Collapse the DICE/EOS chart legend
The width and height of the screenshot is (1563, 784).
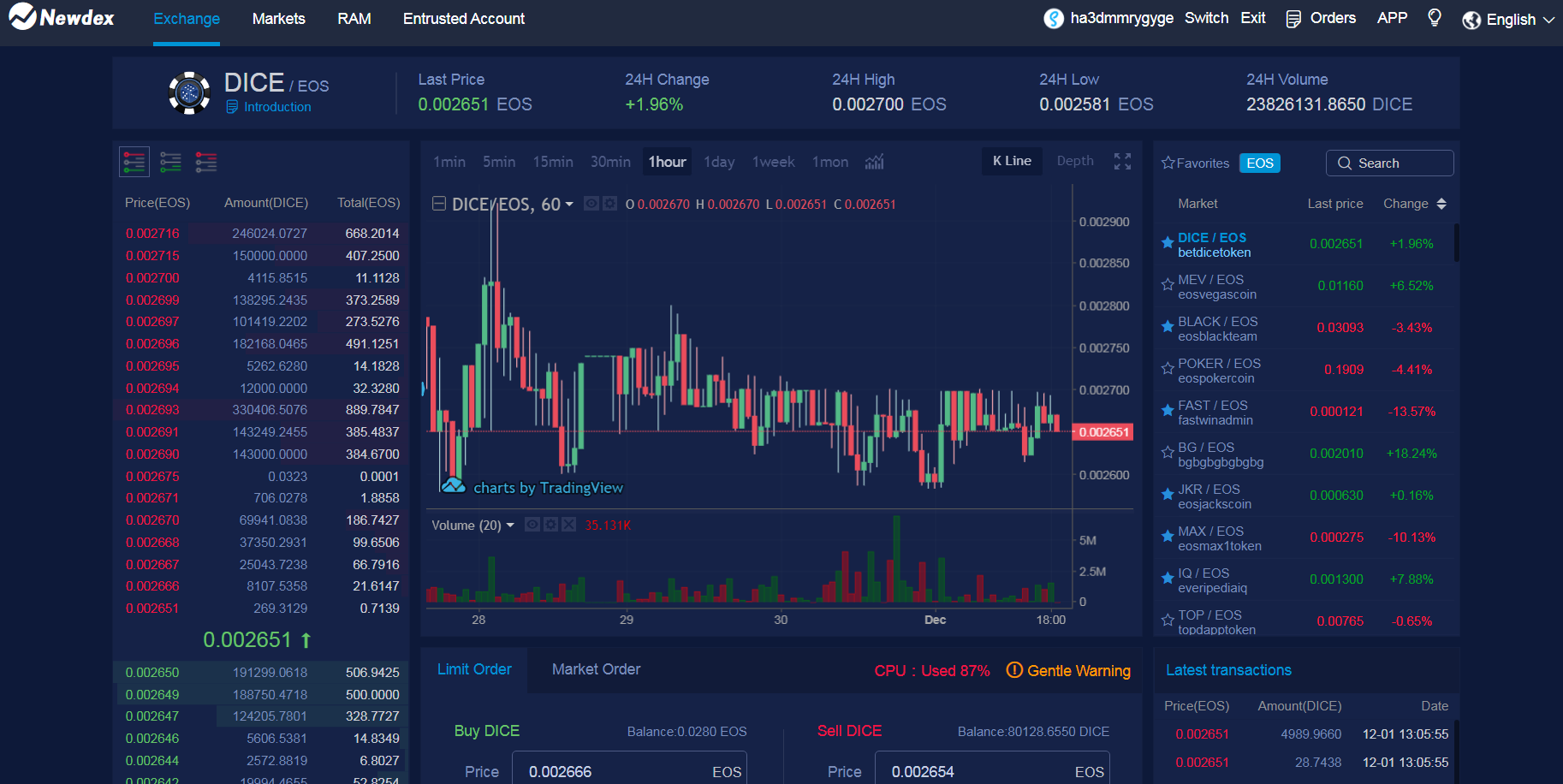439,204
